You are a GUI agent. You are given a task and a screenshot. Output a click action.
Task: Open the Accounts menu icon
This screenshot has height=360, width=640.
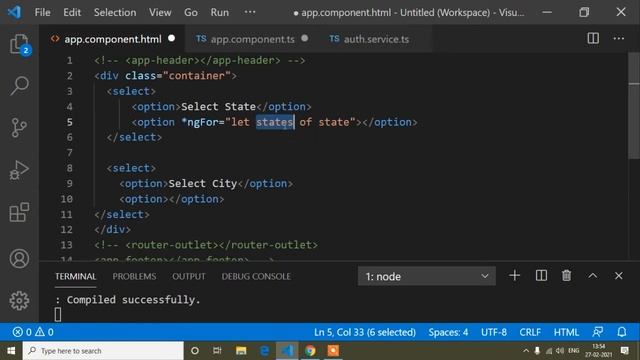[x=19, y=259]
